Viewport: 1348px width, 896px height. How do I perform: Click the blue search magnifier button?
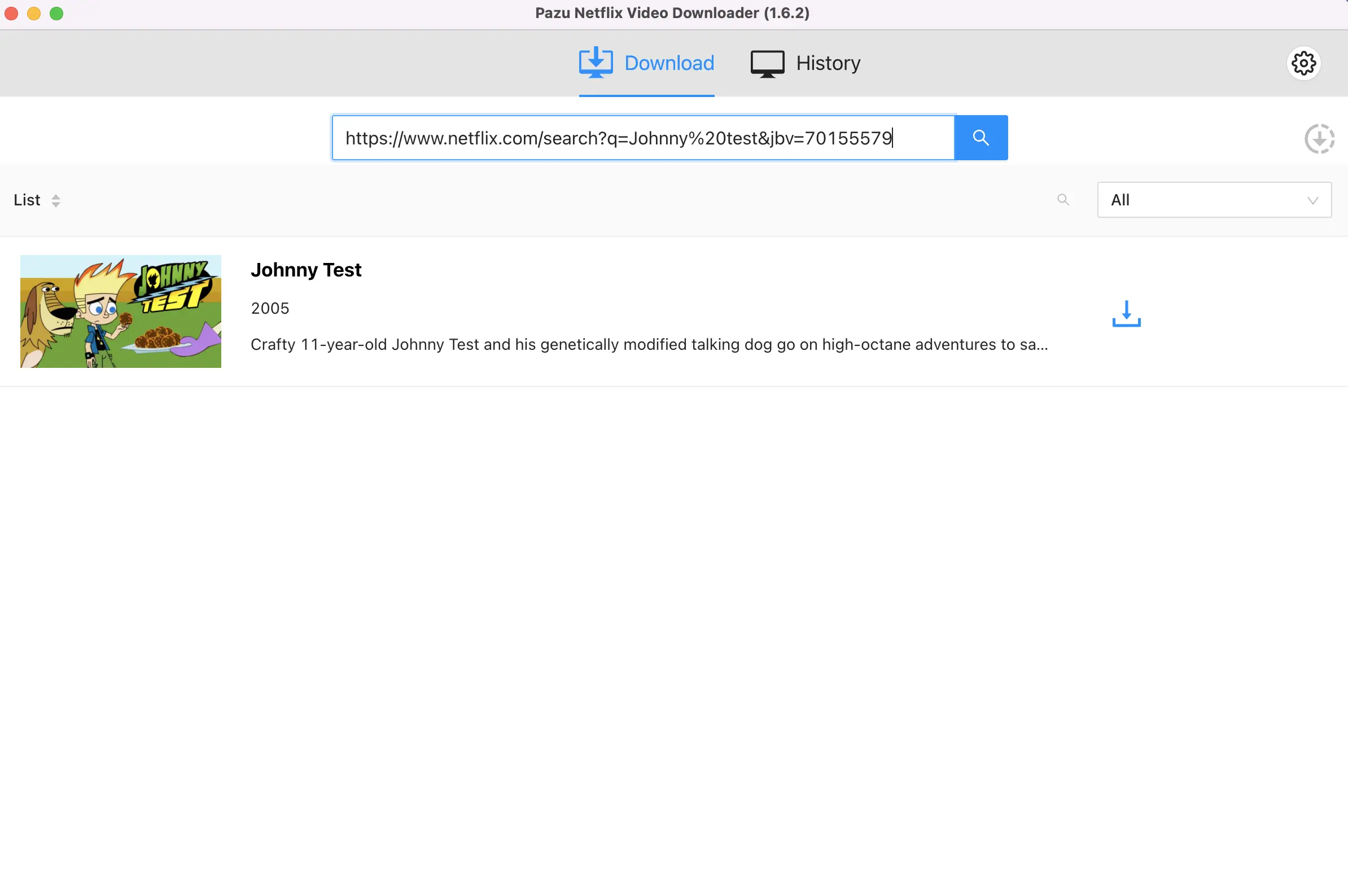point(981,138)
